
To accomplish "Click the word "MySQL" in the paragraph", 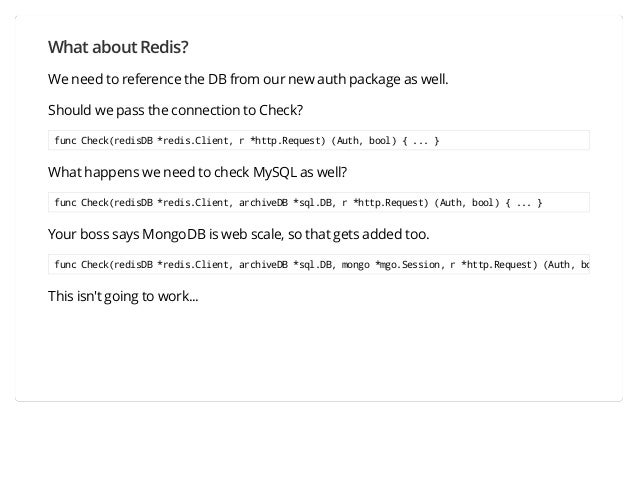I will [275, 172].
